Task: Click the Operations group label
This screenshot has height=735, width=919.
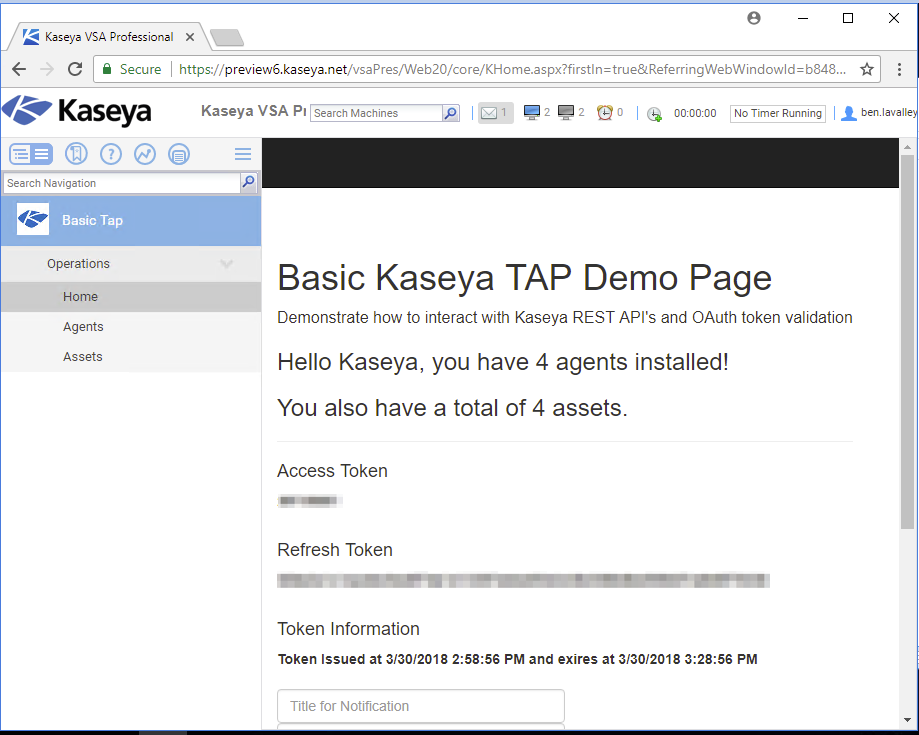Action: pyautogui.click(x=79, y=264)
